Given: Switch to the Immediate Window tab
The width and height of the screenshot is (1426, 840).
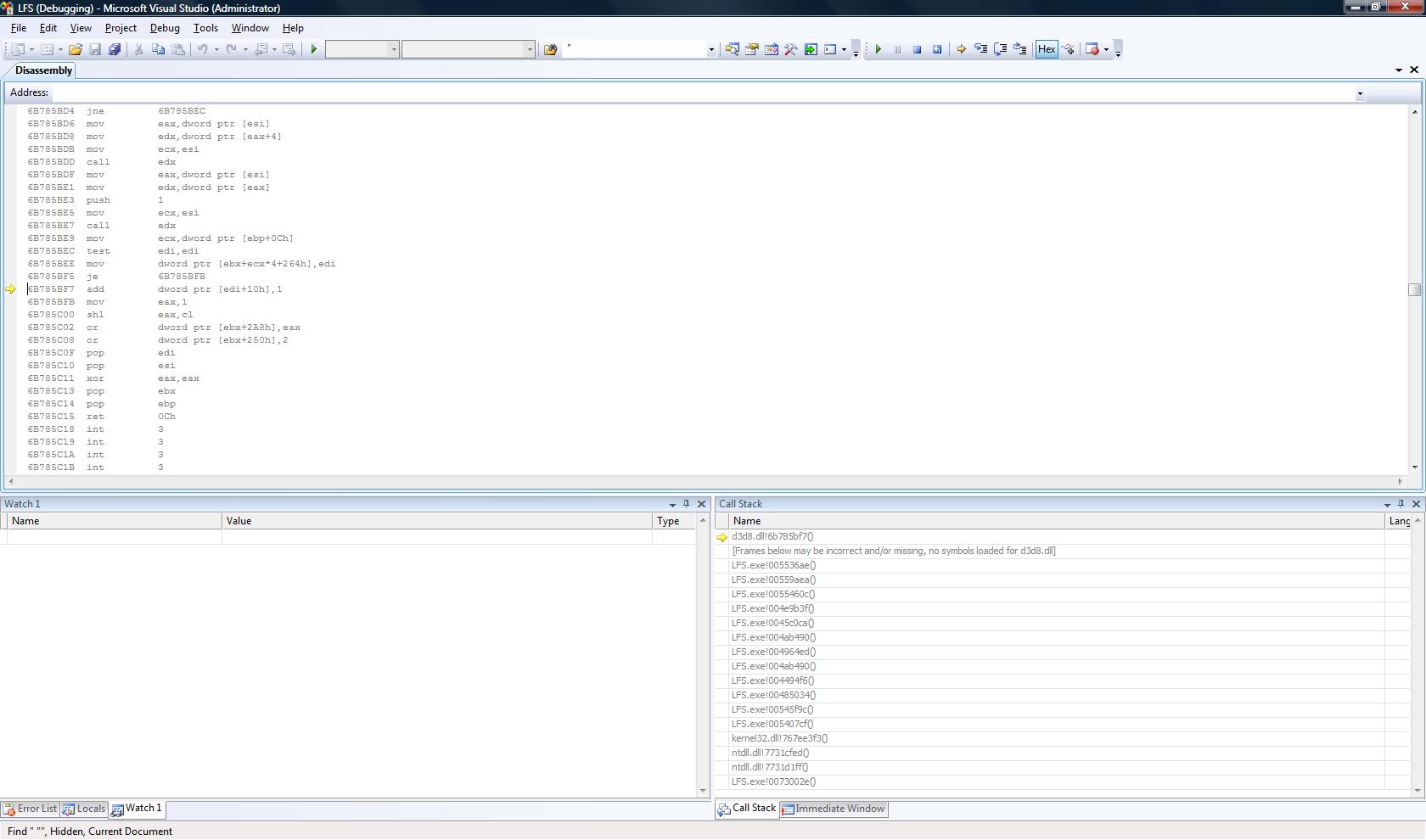Looking at the screenshot, I should [x=834, y=809].
